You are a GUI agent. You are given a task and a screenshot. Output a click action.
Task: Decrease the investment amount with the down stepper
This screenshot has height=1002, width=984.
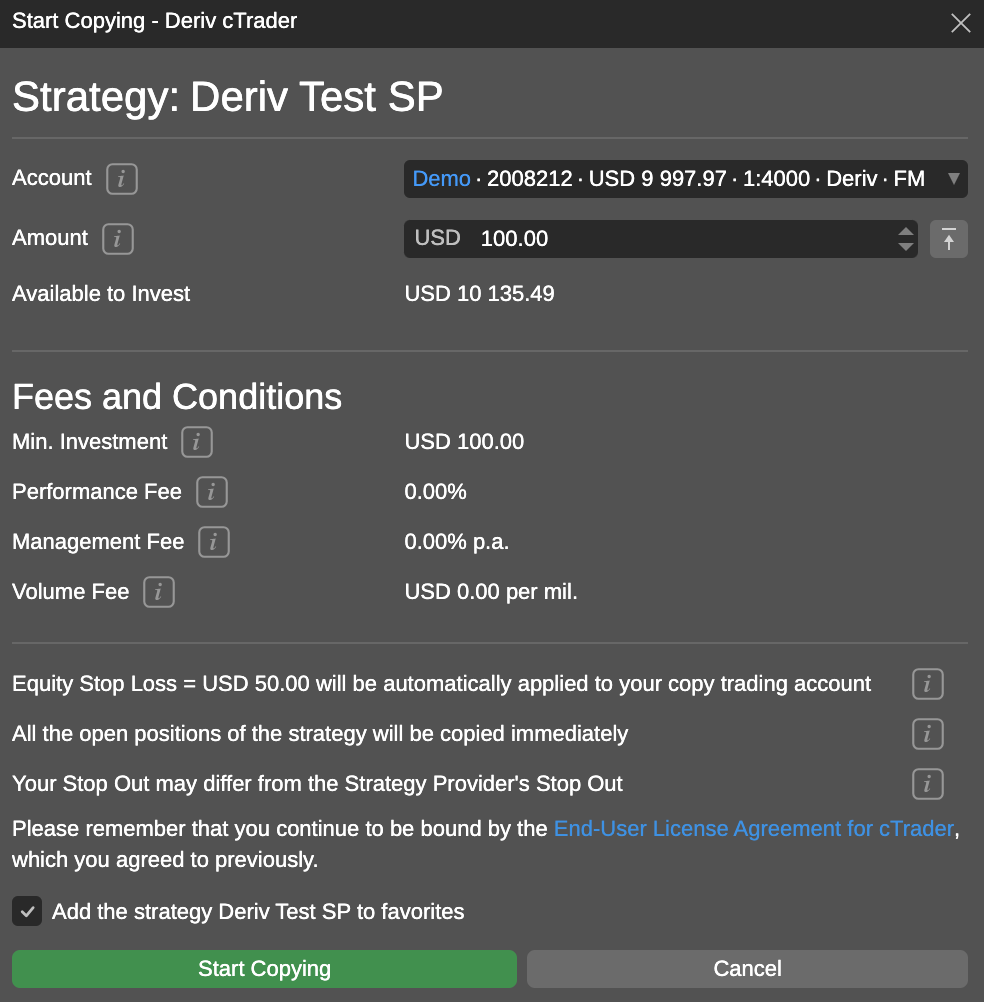(906, 245)
